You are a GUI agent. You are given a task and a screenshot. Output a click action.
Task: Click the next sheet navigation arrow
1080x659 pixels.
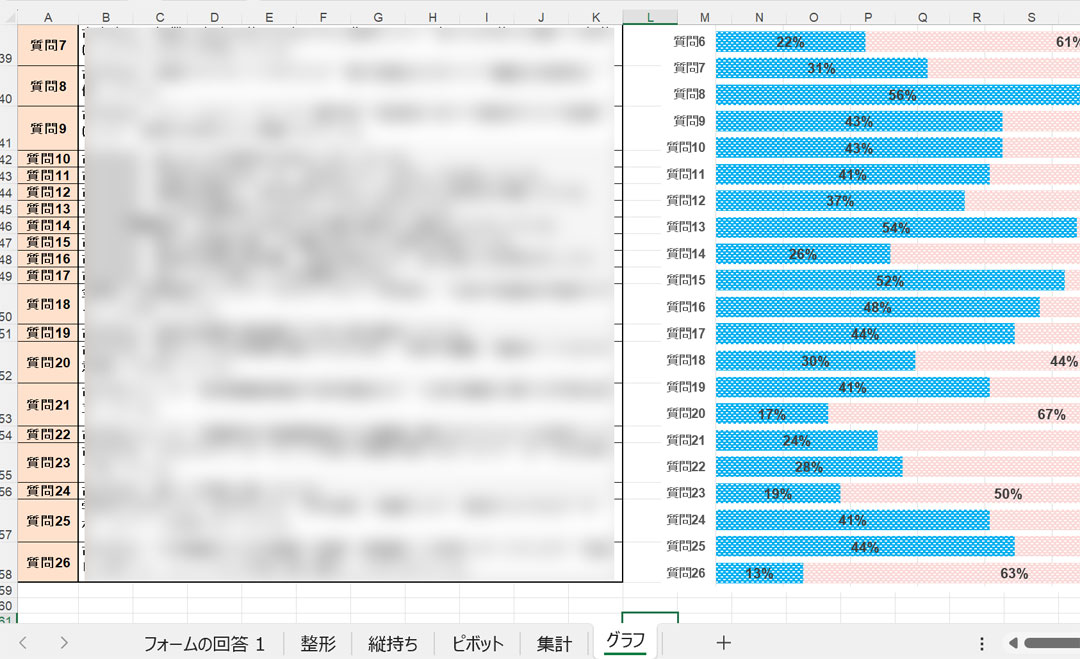pyautogui.click(x=64, y=643)
